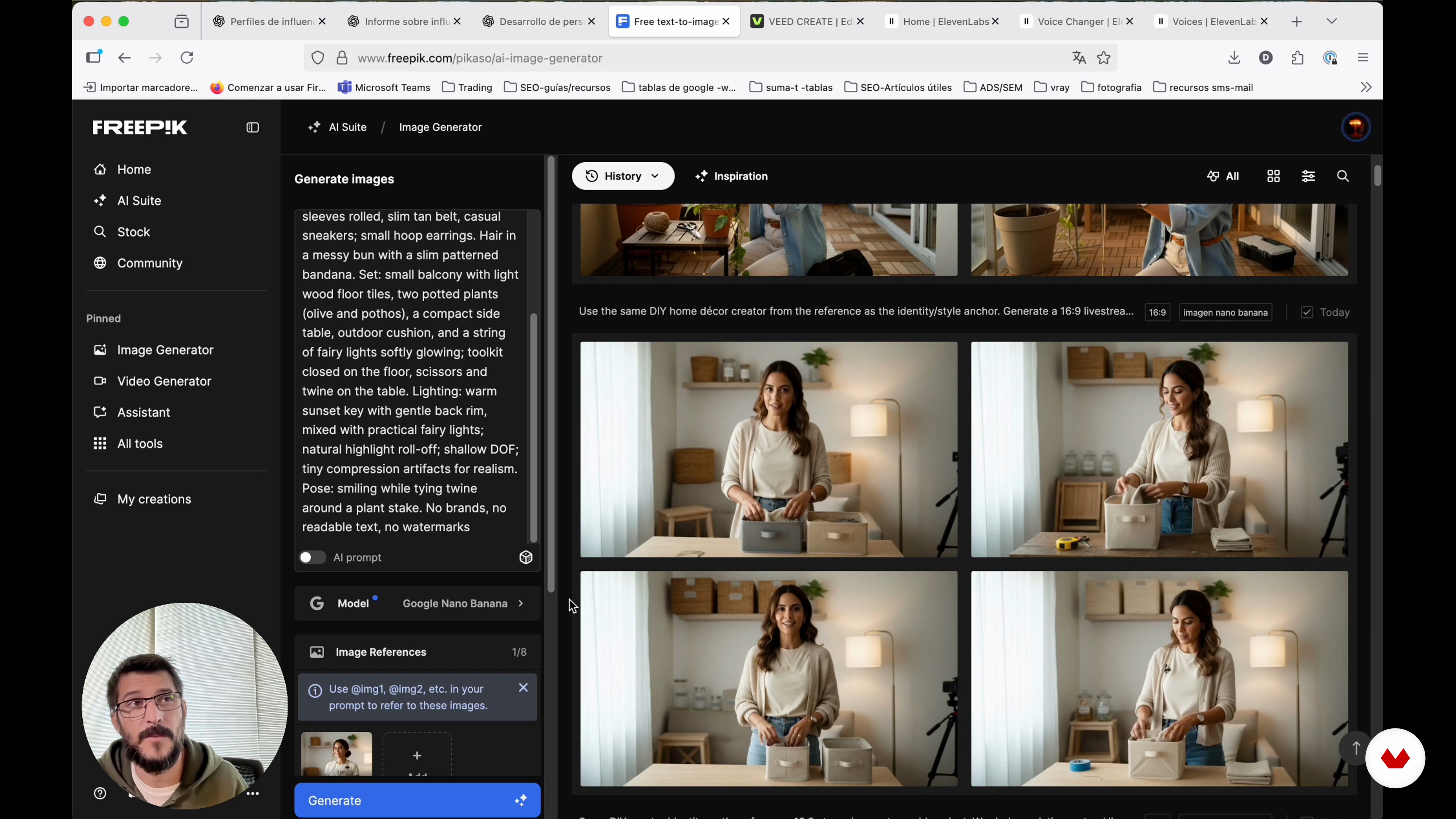
Task: Open Video Generator in the sidebar
Action: pyautogui.click(x=164, y=381)
